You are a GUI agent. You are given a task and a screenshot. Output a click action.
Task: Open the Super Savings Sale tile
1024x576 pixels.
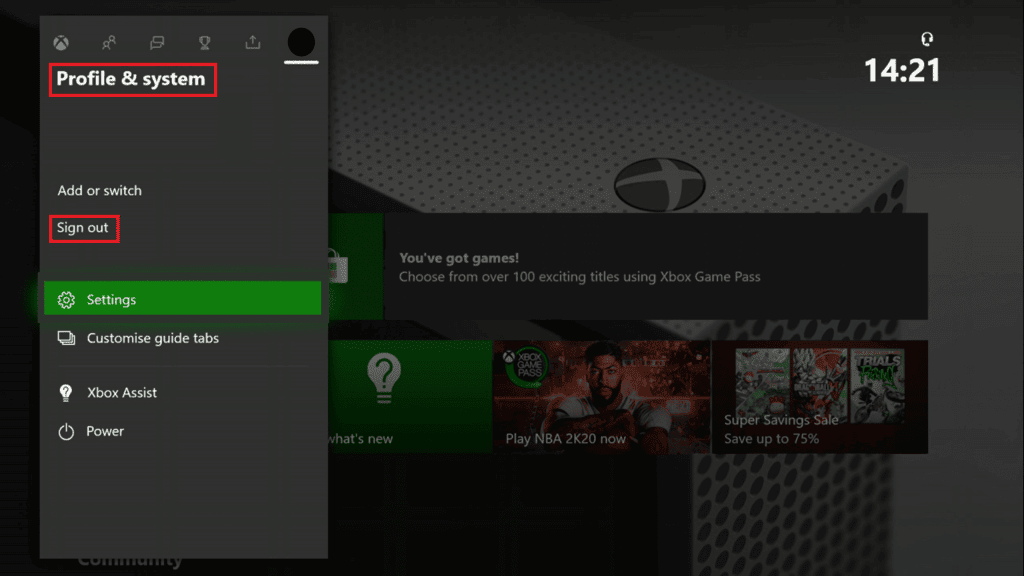click(819, 397)
